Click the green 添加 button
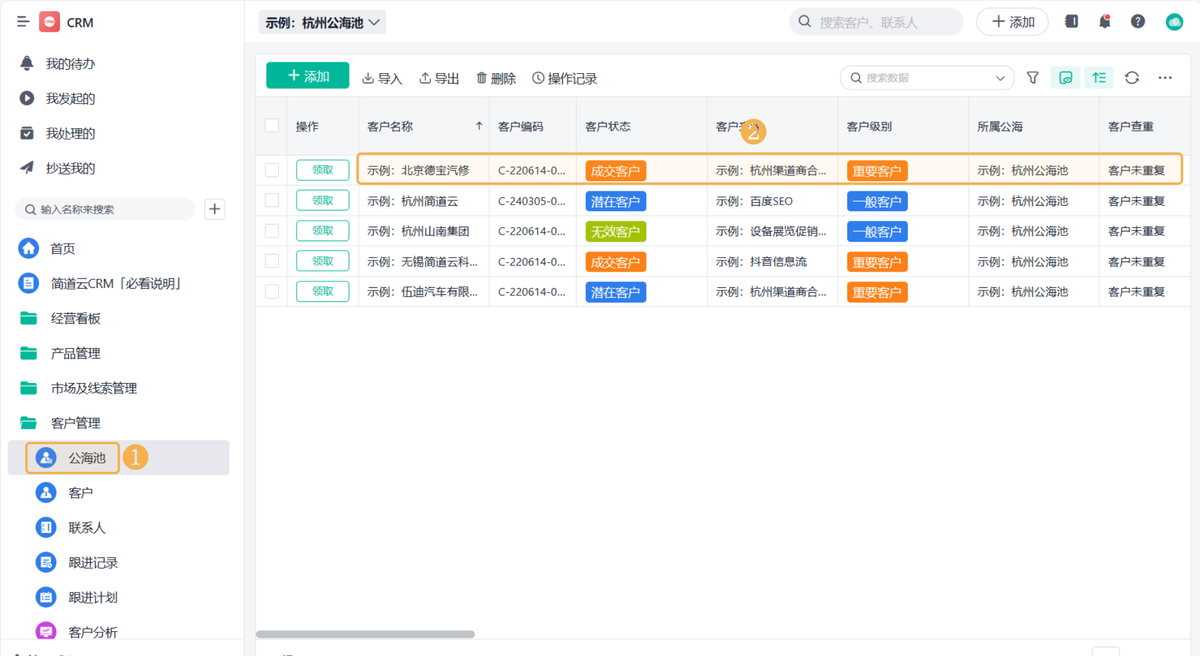 pyautogui.click(x=307, y=76)
